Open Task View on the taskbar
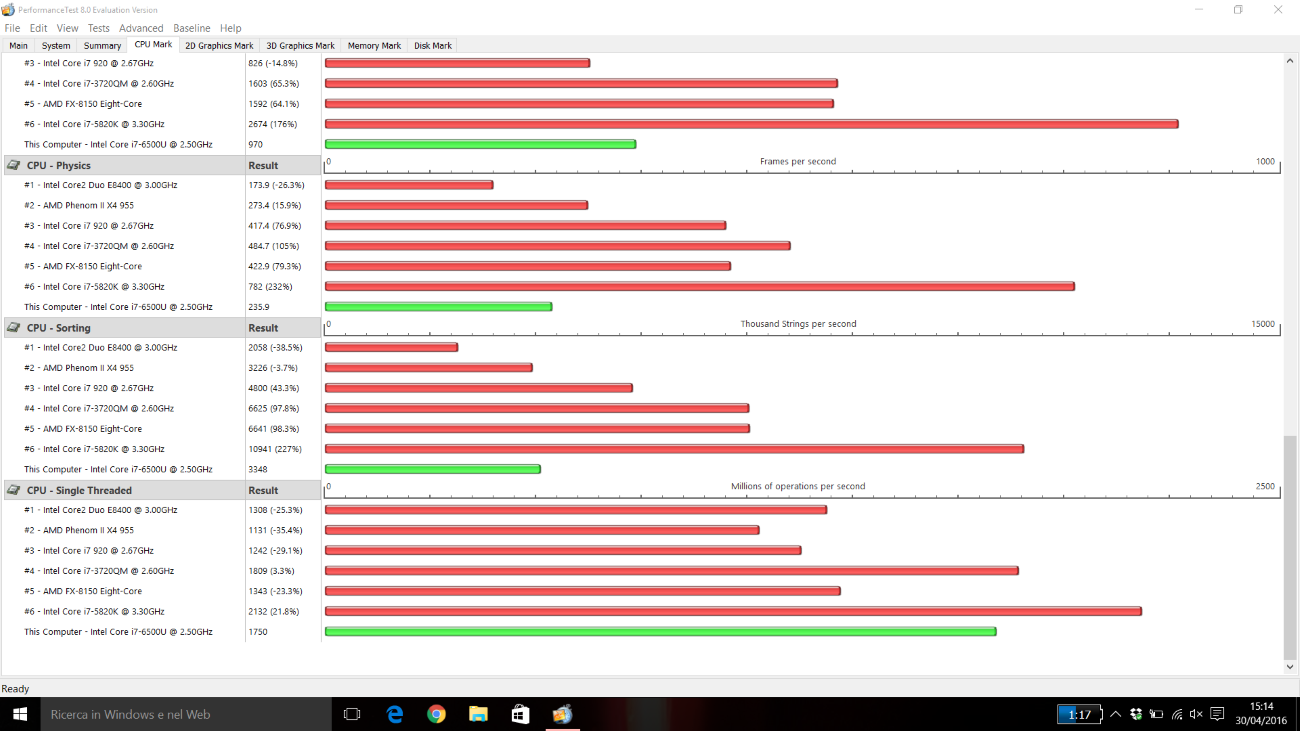The height and width of the screenshot is (731, 1300). (x=351, y=714)
